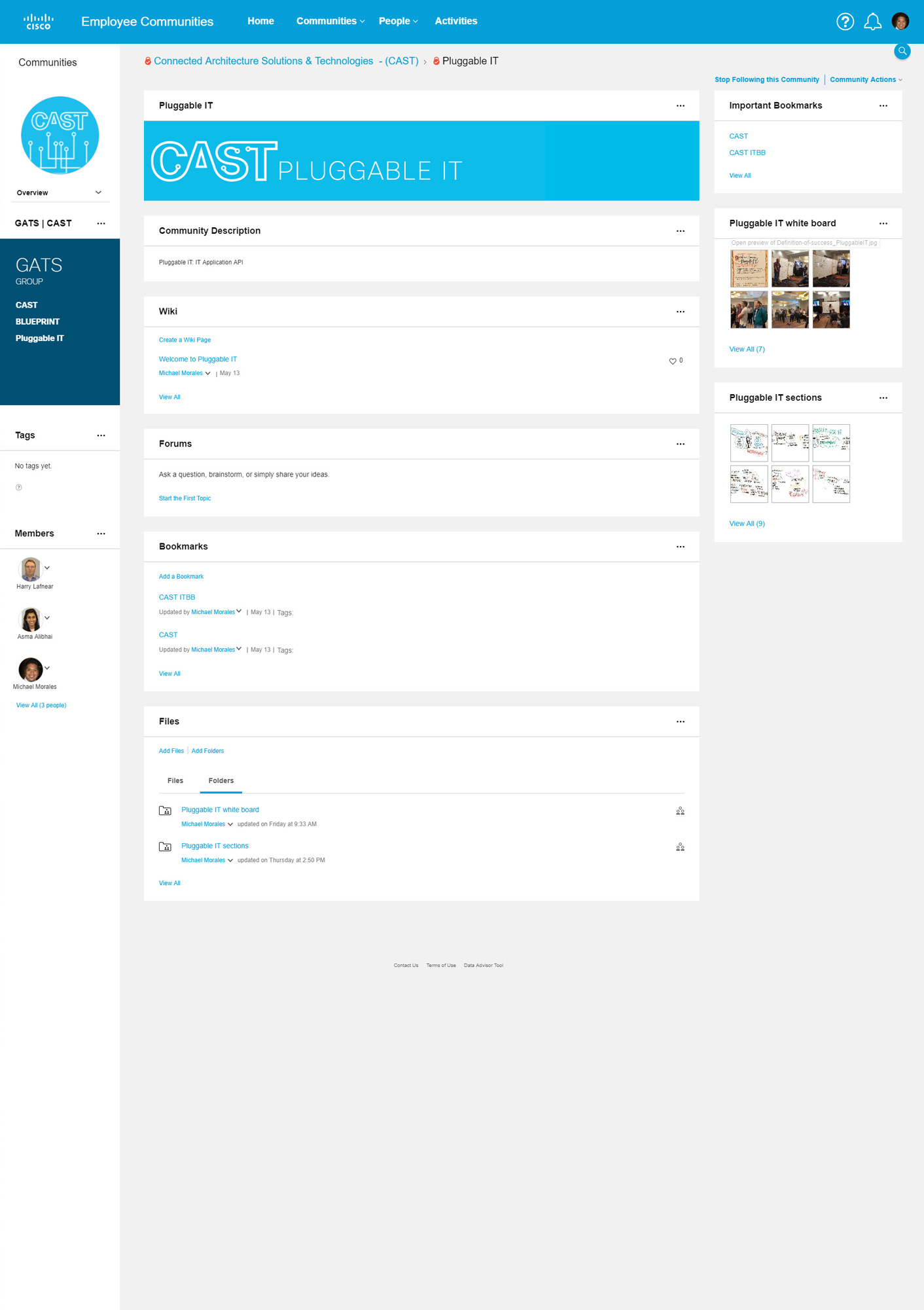Click the Cisco logo
Image resolution: width=924 pixels, height=1310 pixels.
tap(38, 22)
